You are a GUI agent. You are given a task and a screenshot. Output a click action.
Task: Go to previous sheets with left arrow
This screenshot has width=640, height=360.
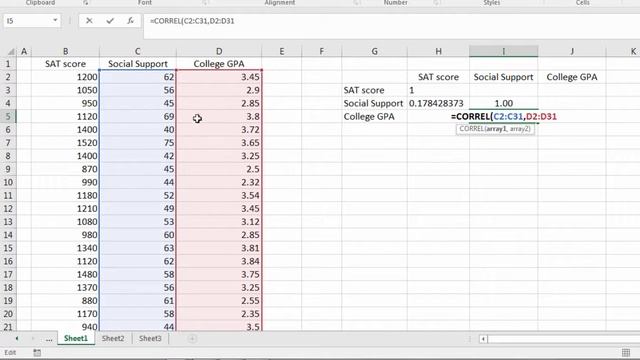point(17,338)
